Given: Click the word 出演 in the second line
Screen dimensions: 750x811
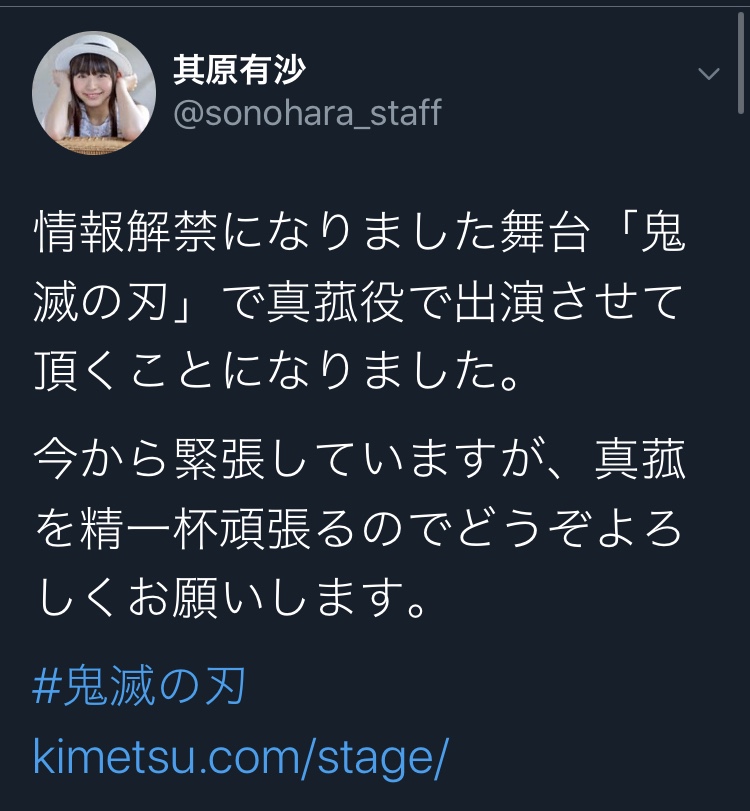Looking at the screenshot, I should (500, 302).
